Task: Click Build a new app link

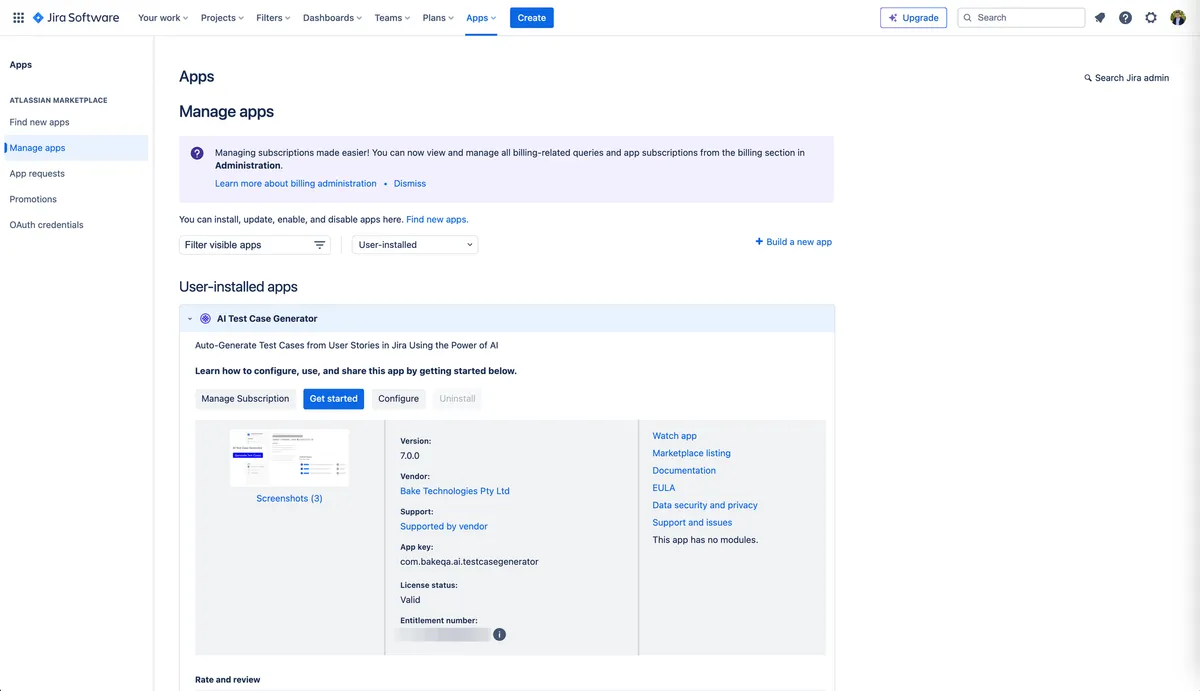Action: (x=794, y=242)
